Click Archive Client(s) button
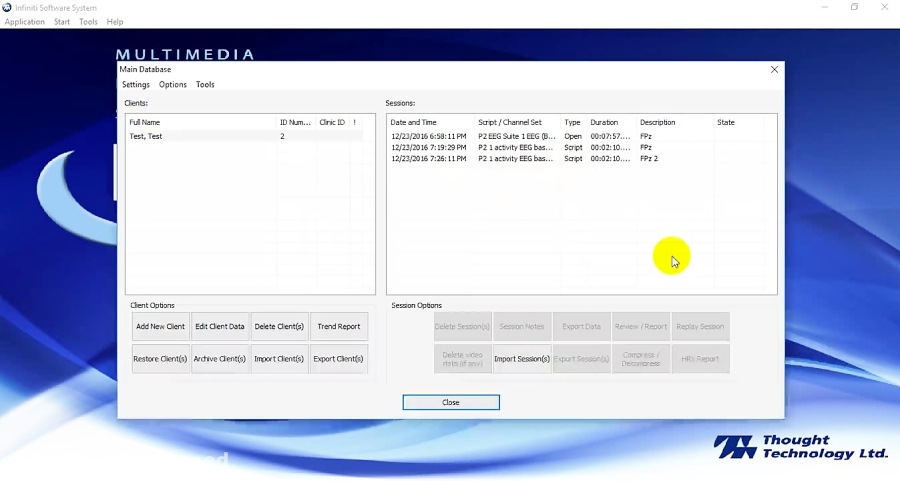900x481 pixels. pos(220,359)
